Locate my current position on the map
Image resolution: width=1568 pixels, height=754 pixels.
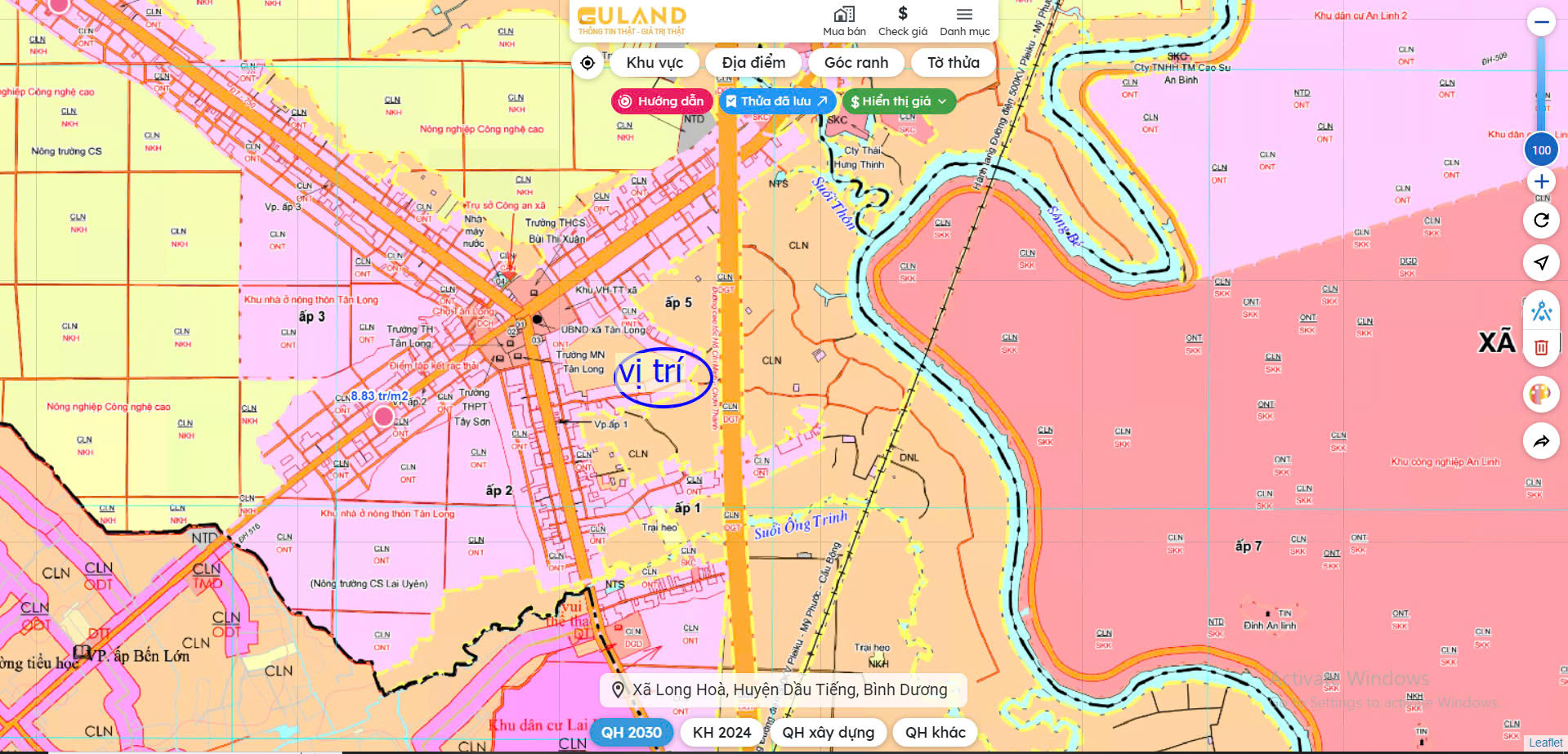tap(587, 63)
